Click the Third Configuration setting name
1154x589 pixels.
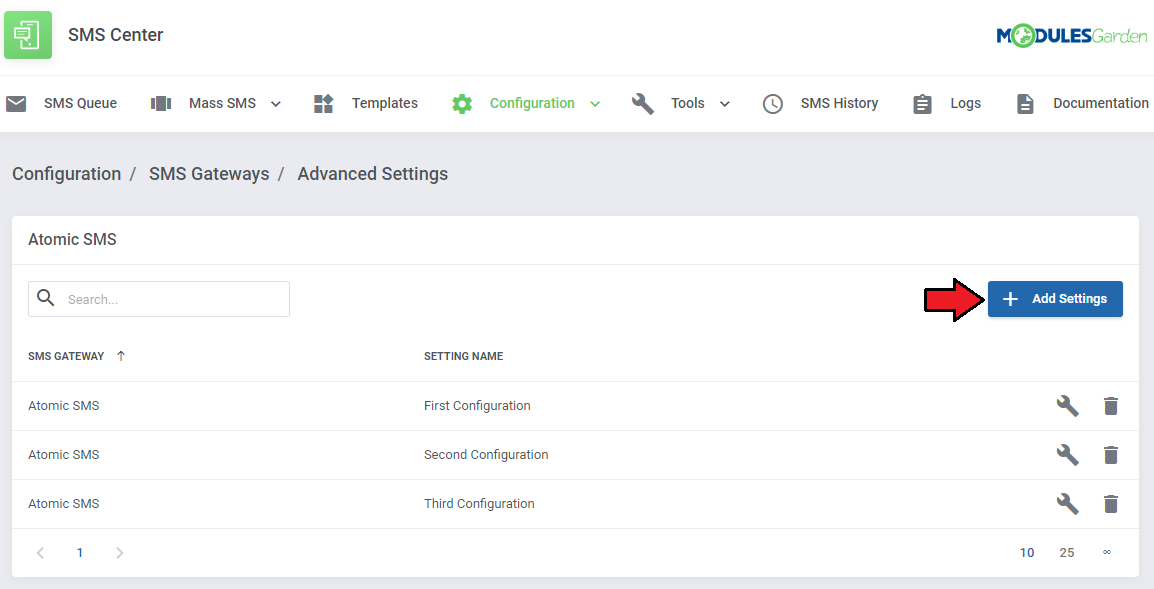[479, 504]
